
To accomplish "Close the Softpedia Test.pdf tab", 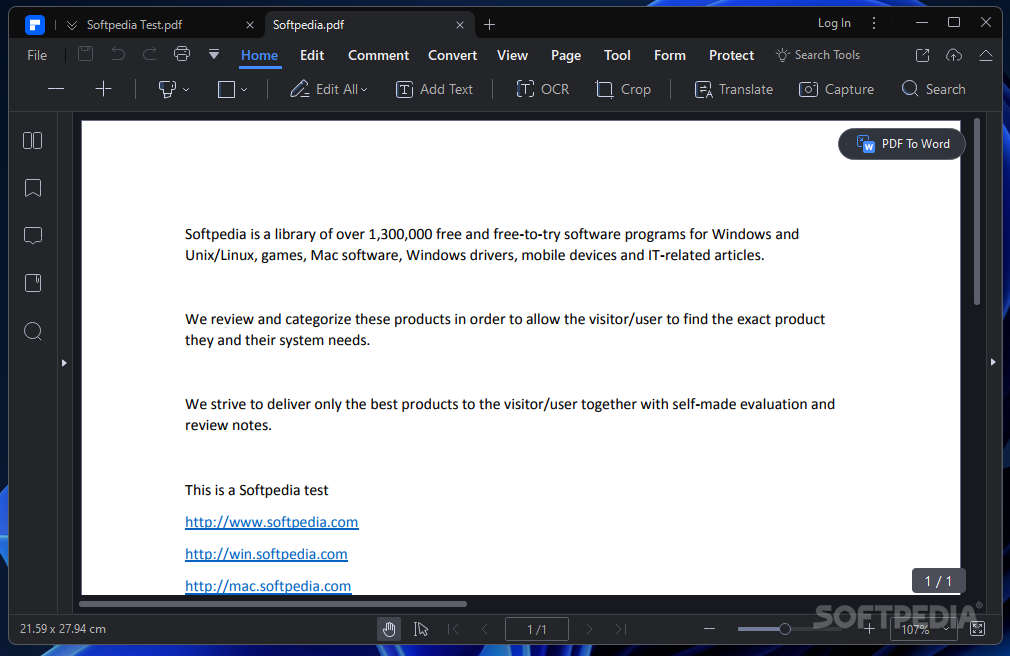I will tap(250, 25).
